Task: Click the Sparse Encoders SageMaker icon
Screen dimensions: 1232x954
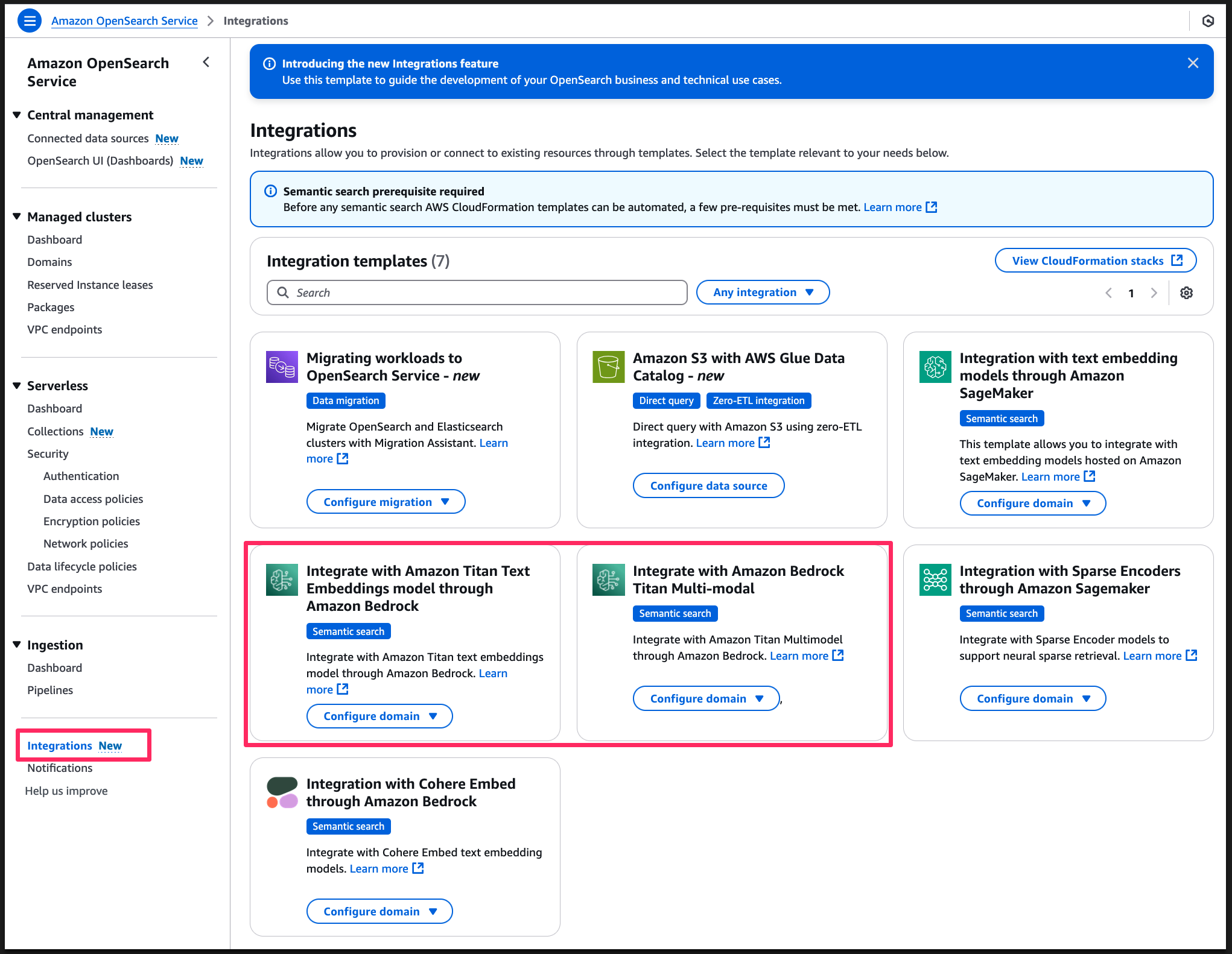Action: pos(935,580)
